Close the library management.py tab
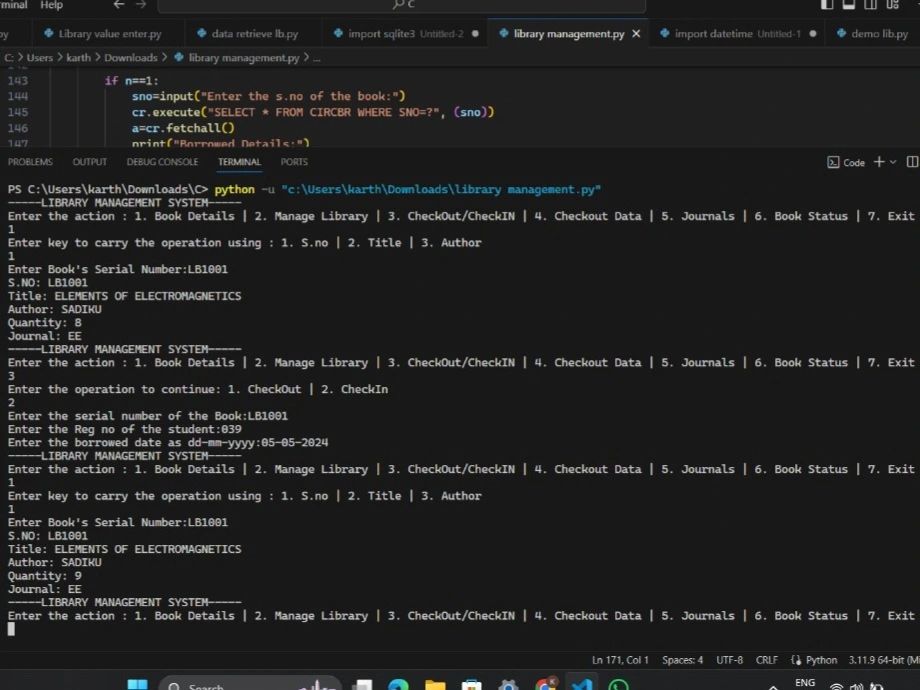This screenshot has width=920, height=690. (635, 33)
